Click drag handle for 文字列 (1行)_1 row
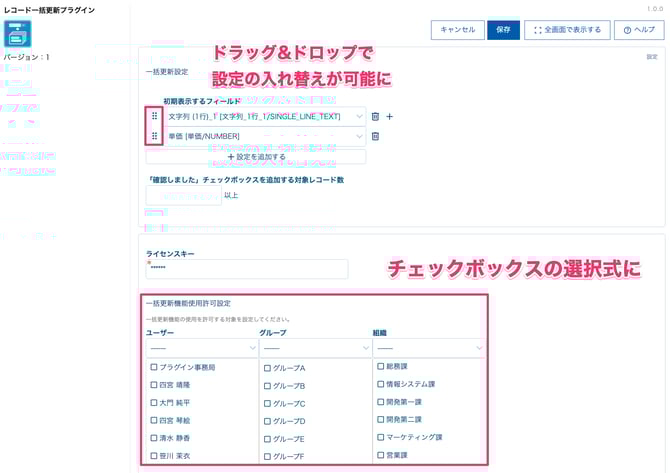 point(154,116)
